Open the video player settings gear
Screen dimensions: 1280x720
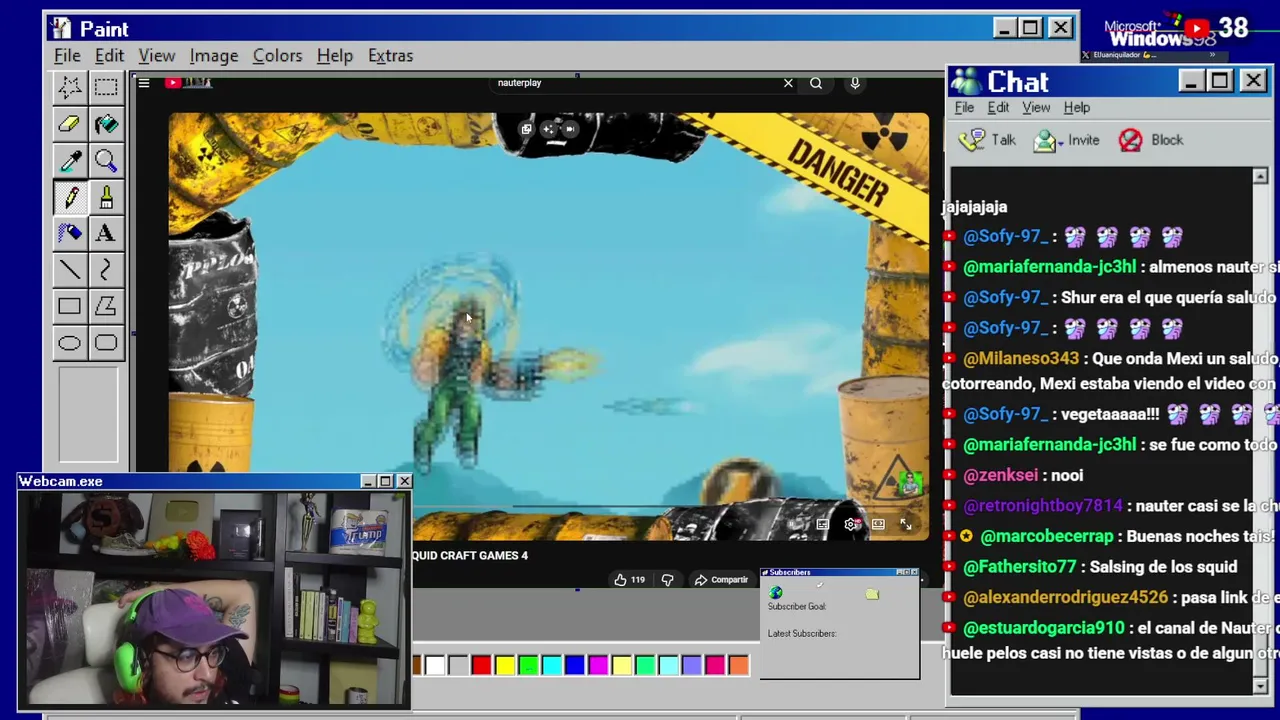point(851,524)
